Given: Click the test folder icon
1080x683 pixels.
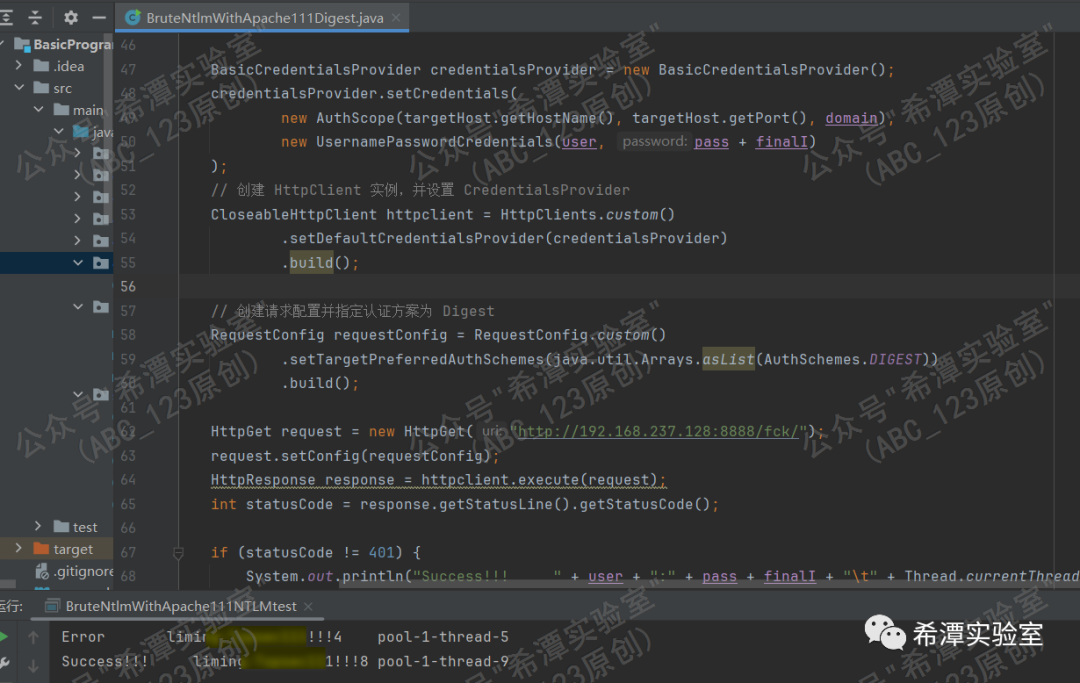Looking at the screenshot, I should pyautogui.click(x=62, y=527).
